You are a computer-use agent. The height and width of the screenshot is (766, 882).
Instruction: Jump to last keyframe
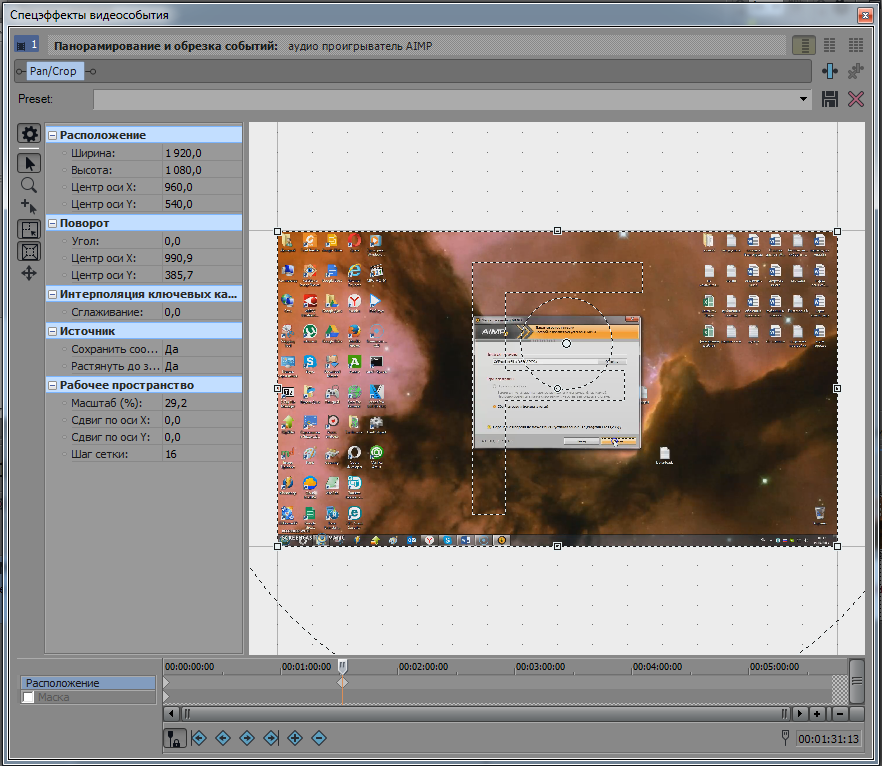click(271, 738)
